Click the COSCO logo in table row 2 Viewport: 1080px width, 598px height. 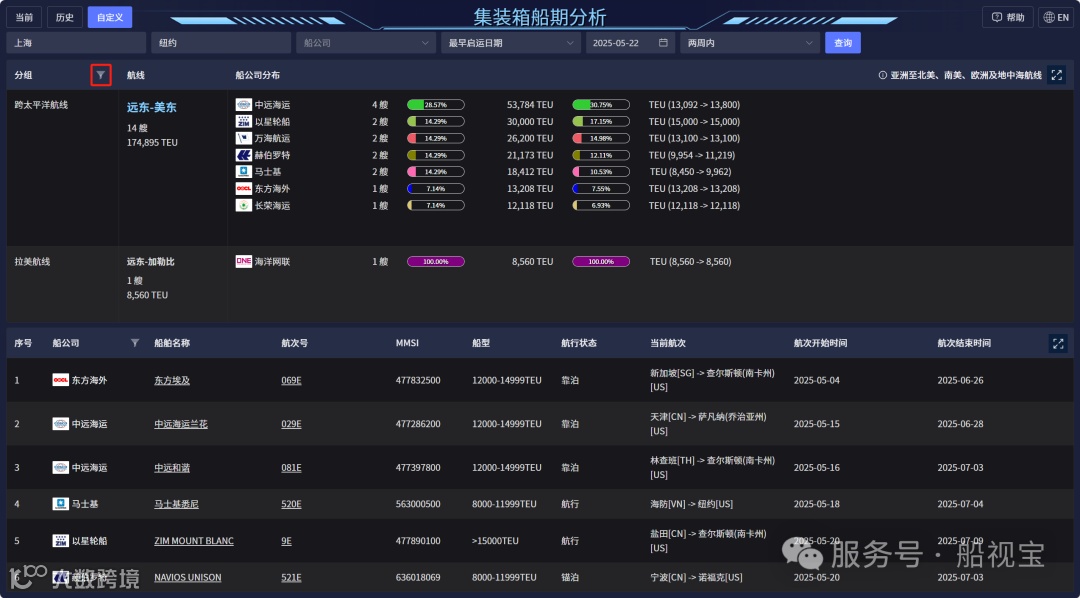click(61, 424)
